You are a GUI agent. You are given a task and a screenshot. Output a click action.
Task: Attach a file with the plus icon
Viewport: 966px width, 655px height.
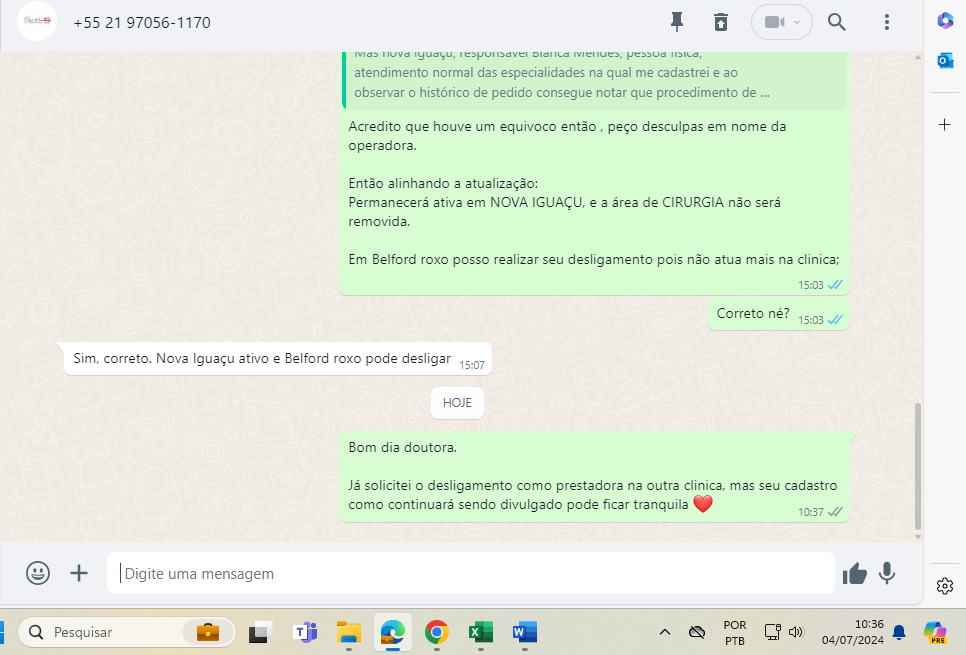coord(79,573)
